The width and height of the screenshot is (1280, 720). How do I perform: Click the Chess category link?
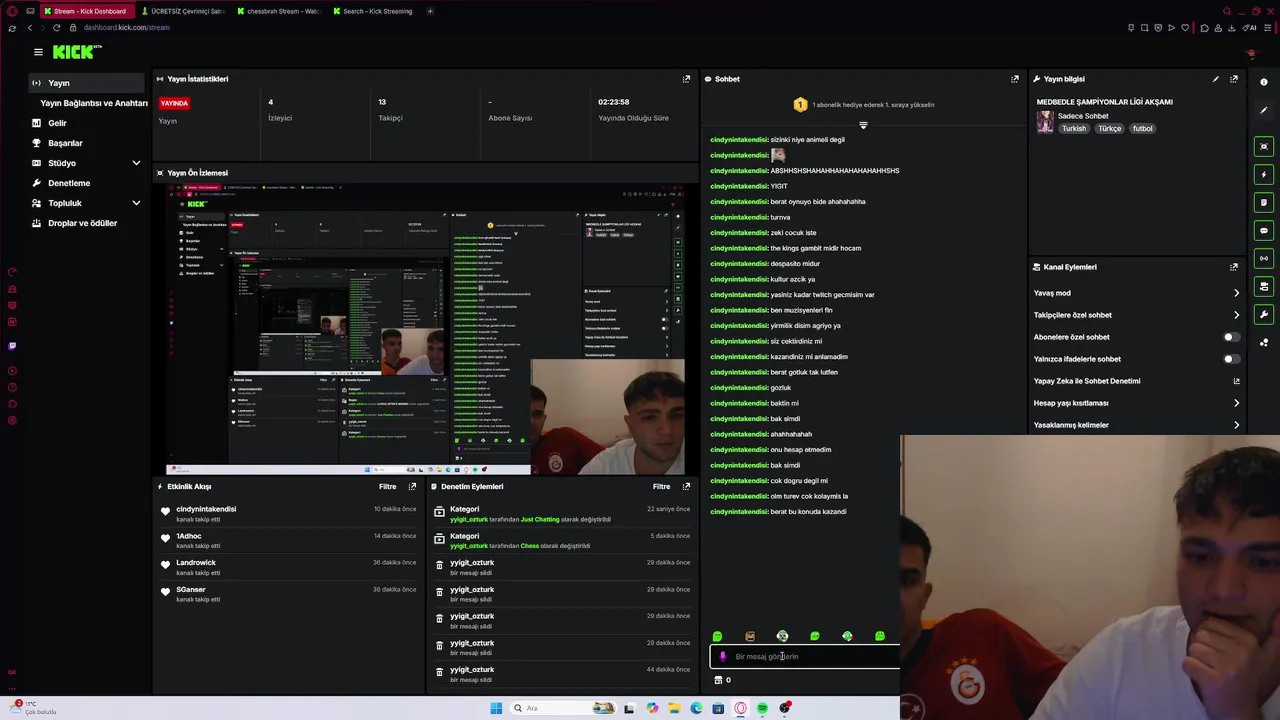click(x=529, y=546)
